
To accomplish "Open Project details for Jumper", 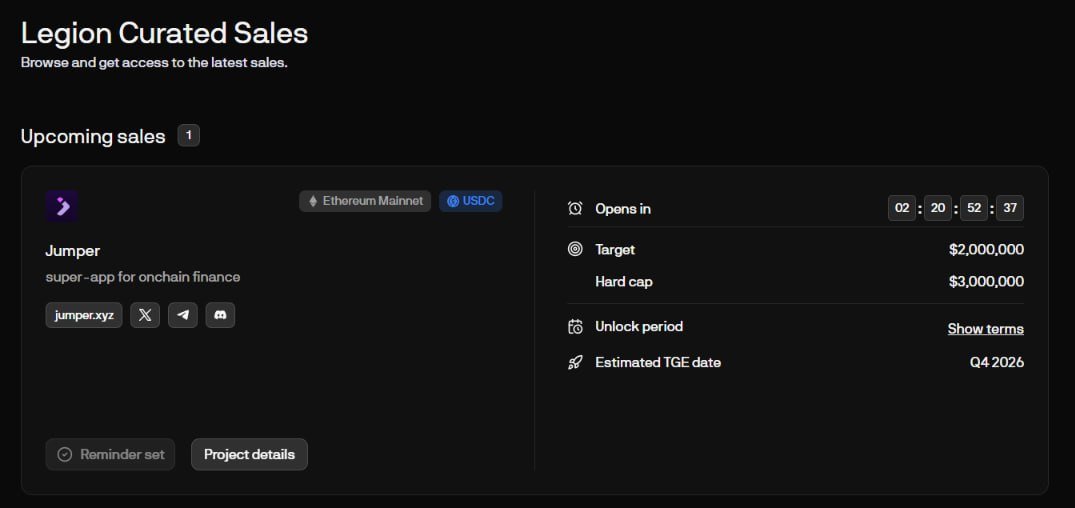I will point(250,455).
